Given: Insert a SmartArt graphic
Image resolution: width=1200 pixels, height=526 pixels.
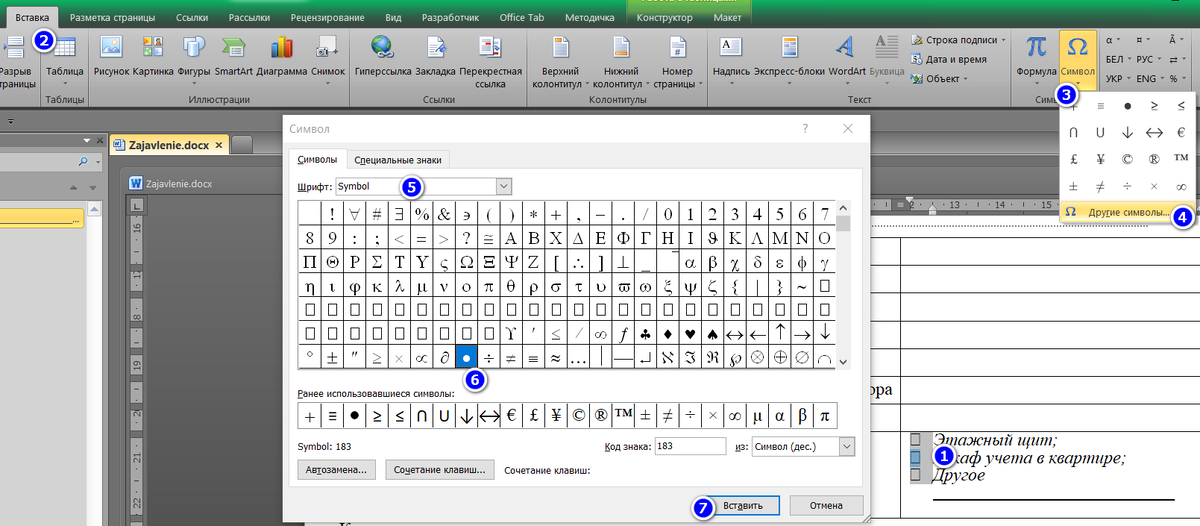Looking at the screenshot, I should [x=233, y=56].
